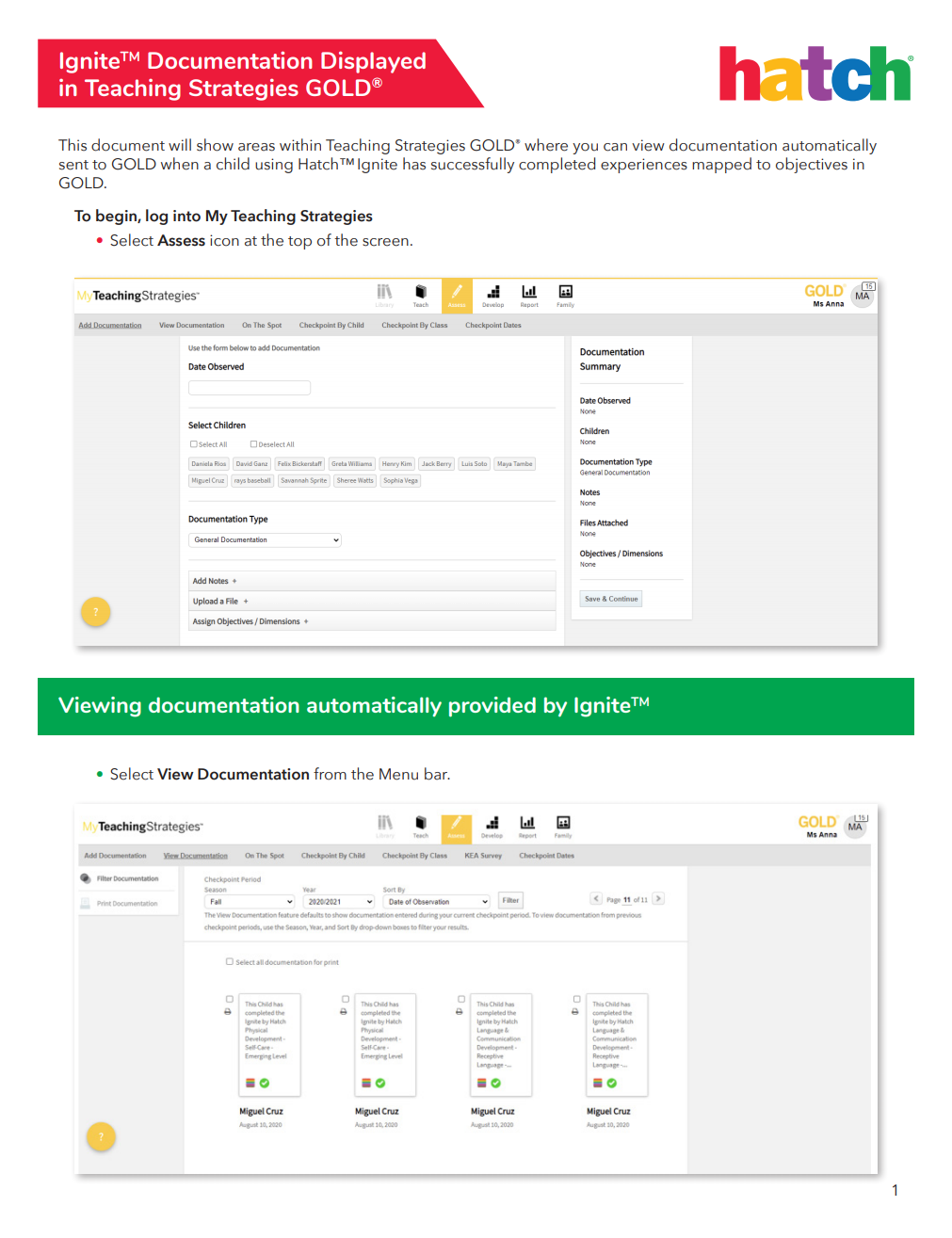Click MyTeachingStrategies logo on View Documentation page

tap(142, 827)
